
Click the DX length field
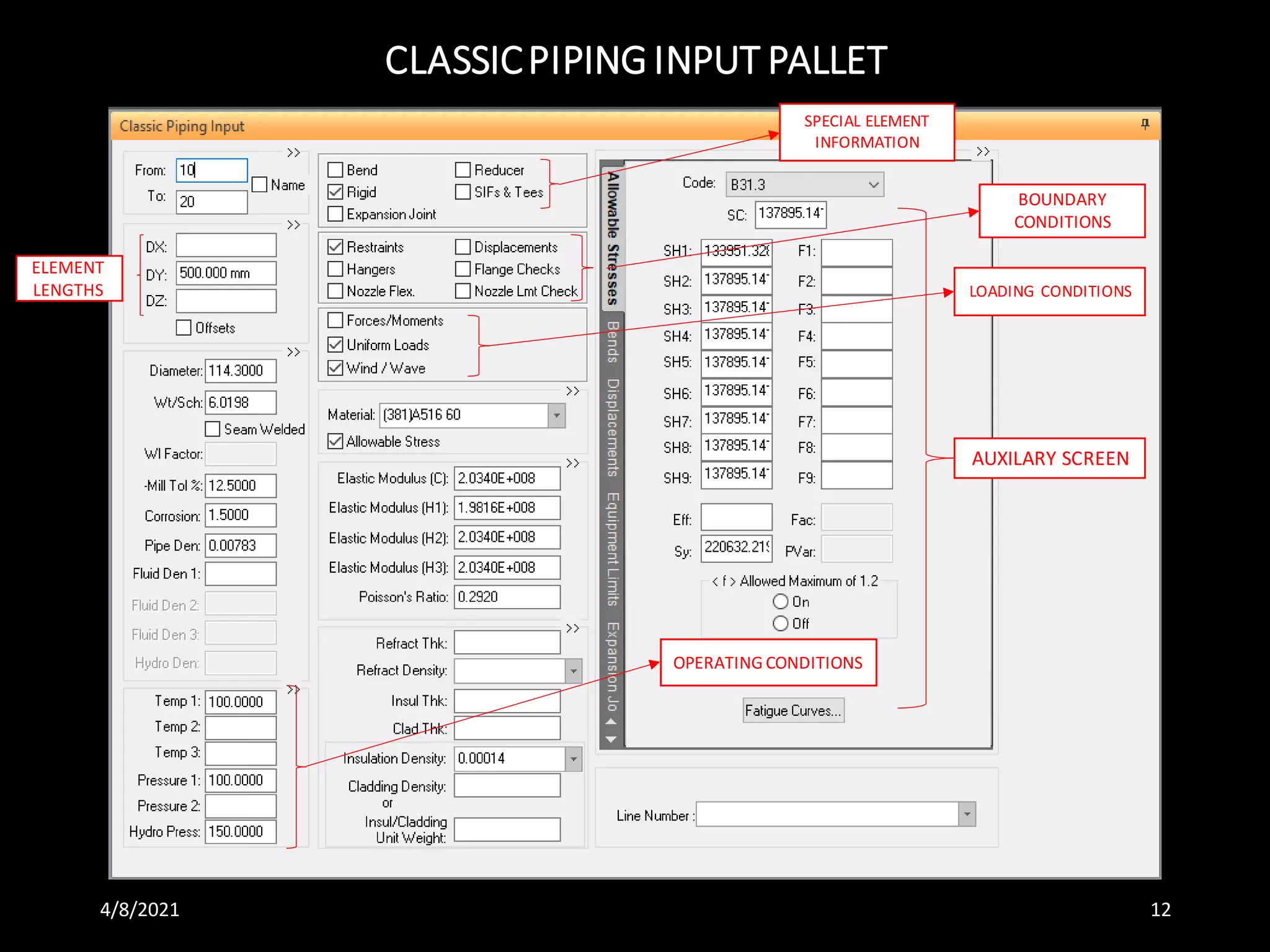tap(226, 245)
